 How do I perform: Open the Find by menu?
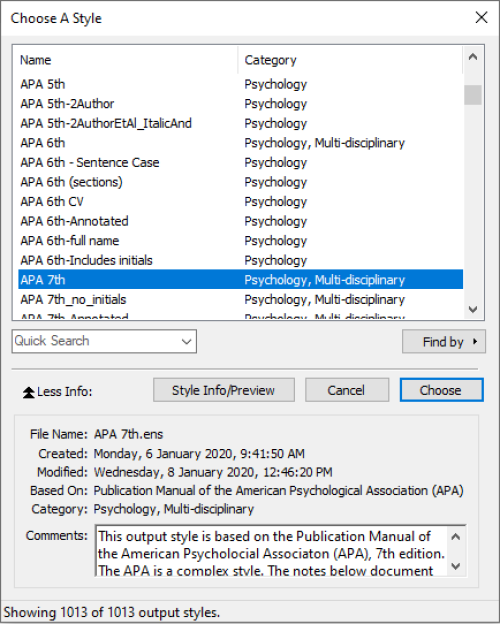pos(443,341)
